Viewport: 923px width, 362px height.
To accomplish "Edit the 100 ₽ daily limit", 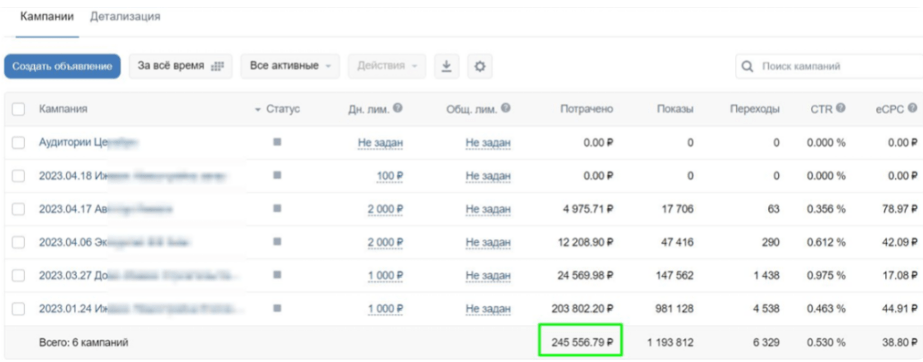I will 390,175.
